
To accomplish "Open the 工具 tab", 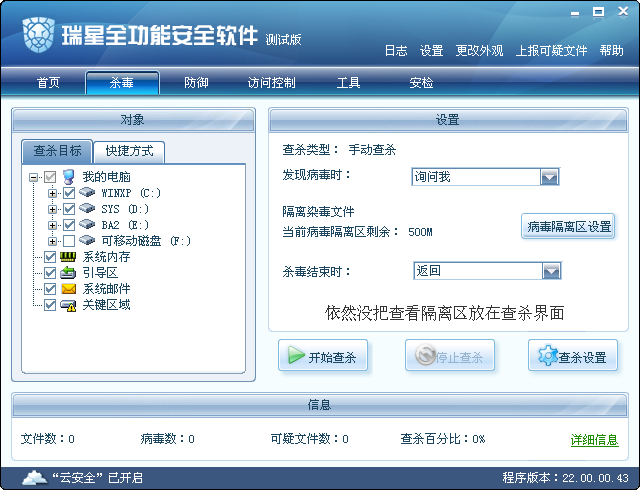I will pyautogui.click(x=348, y=82).
